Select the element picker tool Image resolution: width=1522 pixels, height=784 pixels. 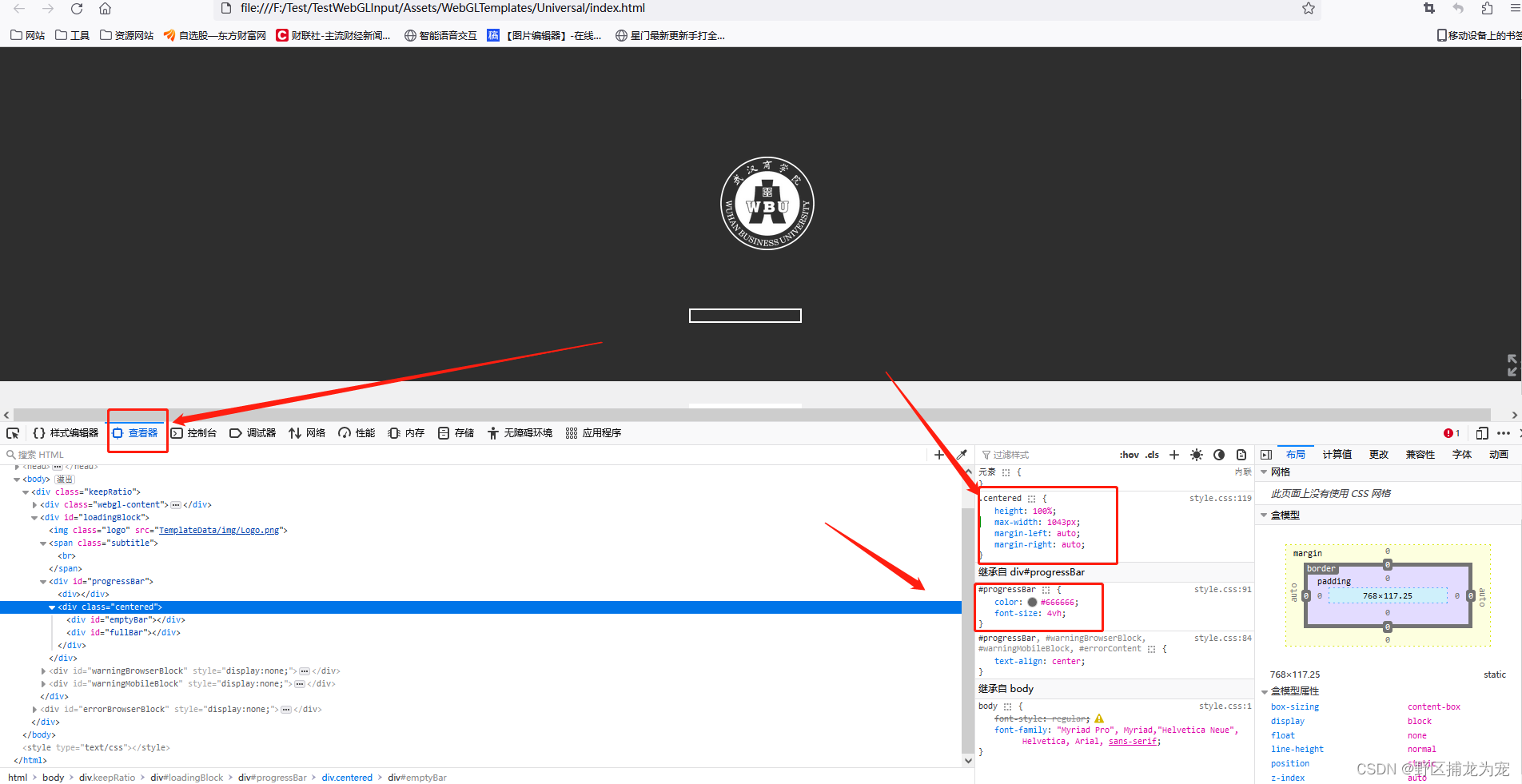point(13,433)
